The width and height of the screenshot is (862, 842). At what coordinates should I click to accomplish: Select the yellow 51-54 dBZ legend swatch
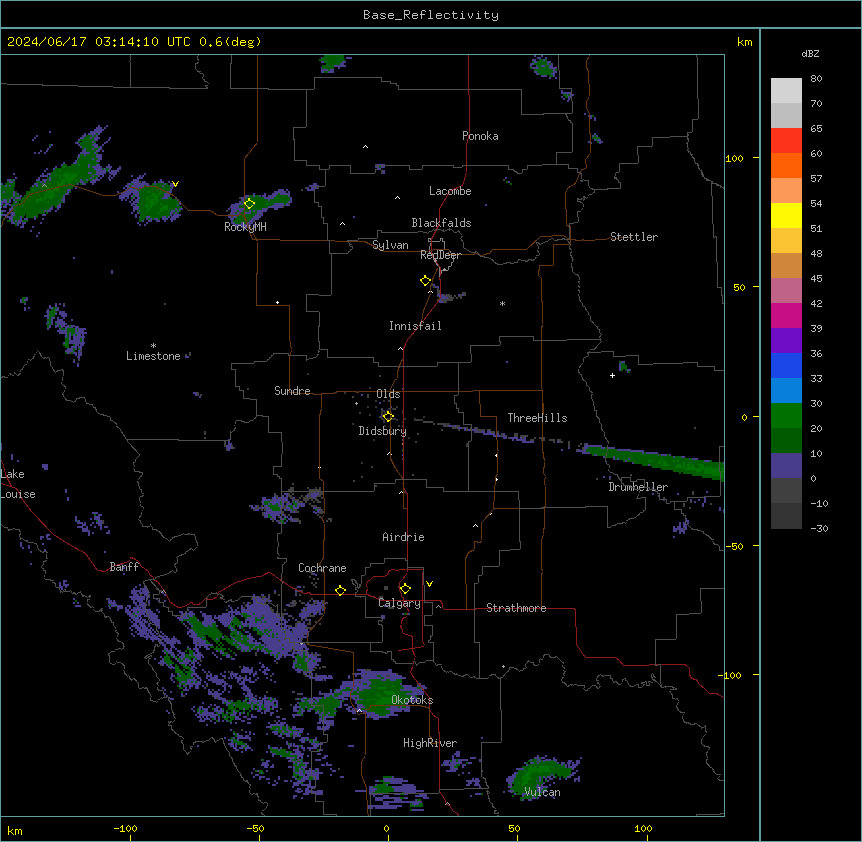point(786,215)
